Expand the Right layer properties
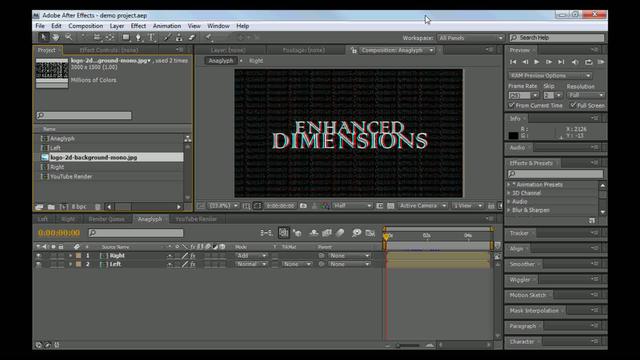The width and height of the screenshot is (640, 360). [x=71, y=256]
